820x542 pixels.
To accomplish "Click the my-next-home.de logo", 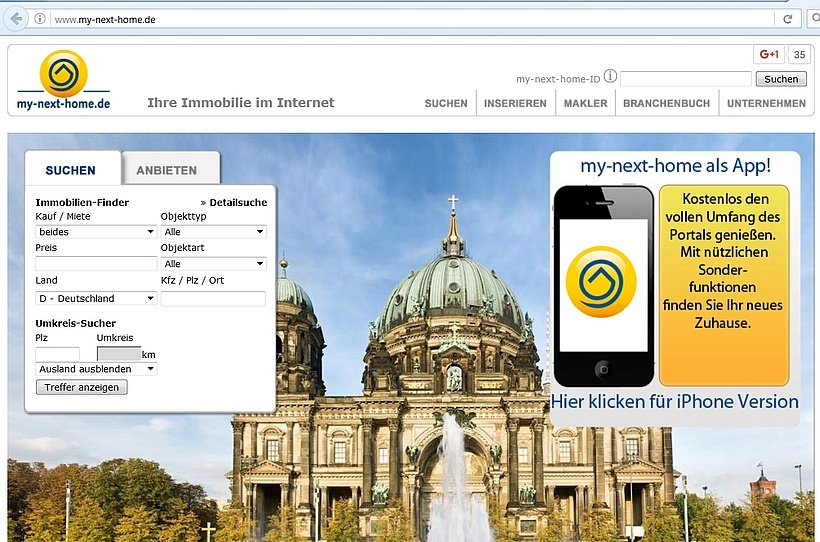I will tap(63, 80).
